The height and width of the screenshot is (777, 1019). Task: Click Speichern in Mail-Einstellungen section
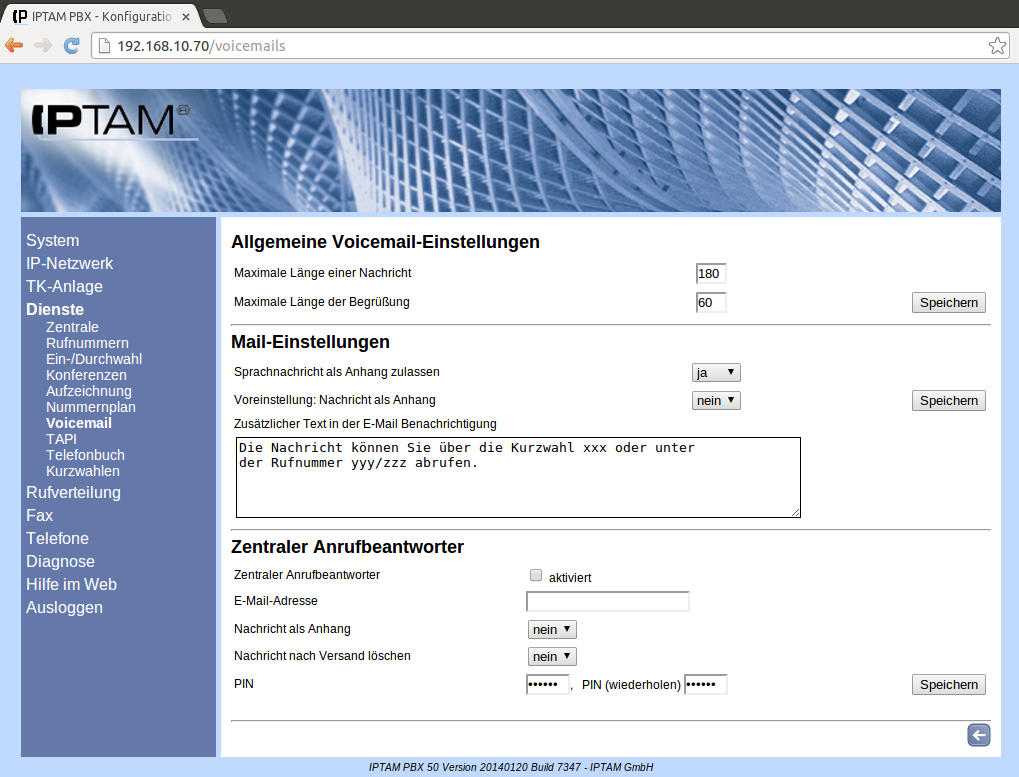pos(948,400)
